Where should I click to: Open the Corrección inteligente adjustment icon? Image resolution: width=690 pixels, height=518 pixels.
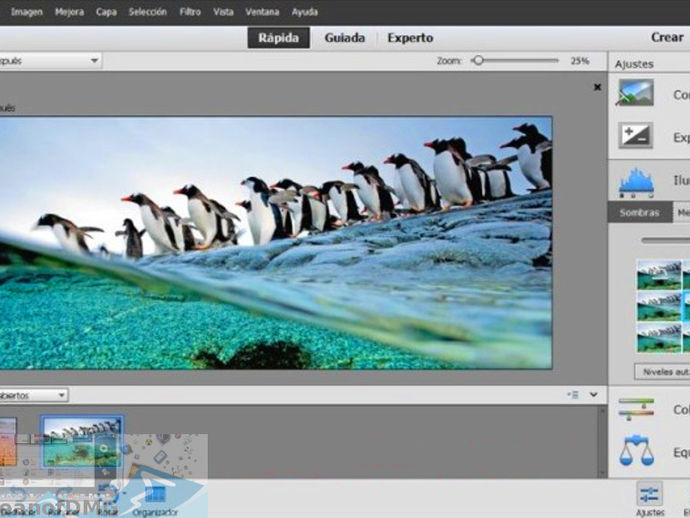[x=635, y=92]
